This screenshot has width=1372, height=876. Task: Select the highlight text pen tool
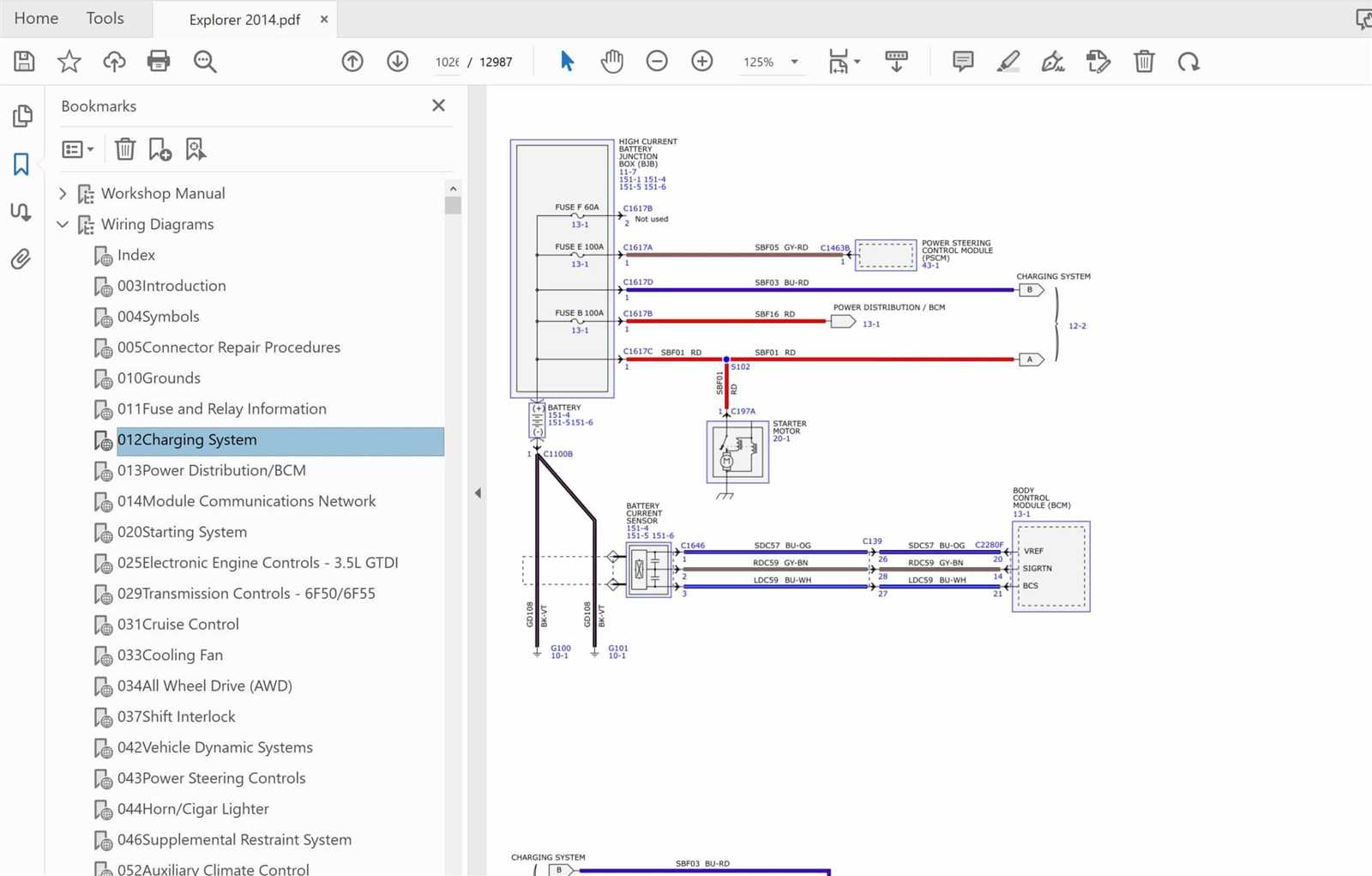pos(1008,61)
